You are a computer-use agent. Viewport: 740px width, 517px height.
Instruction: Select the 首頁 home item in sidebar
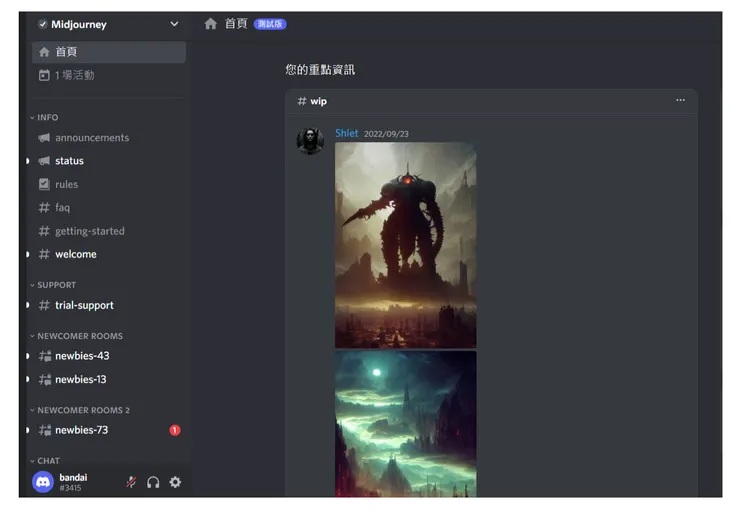click(109, 52)
